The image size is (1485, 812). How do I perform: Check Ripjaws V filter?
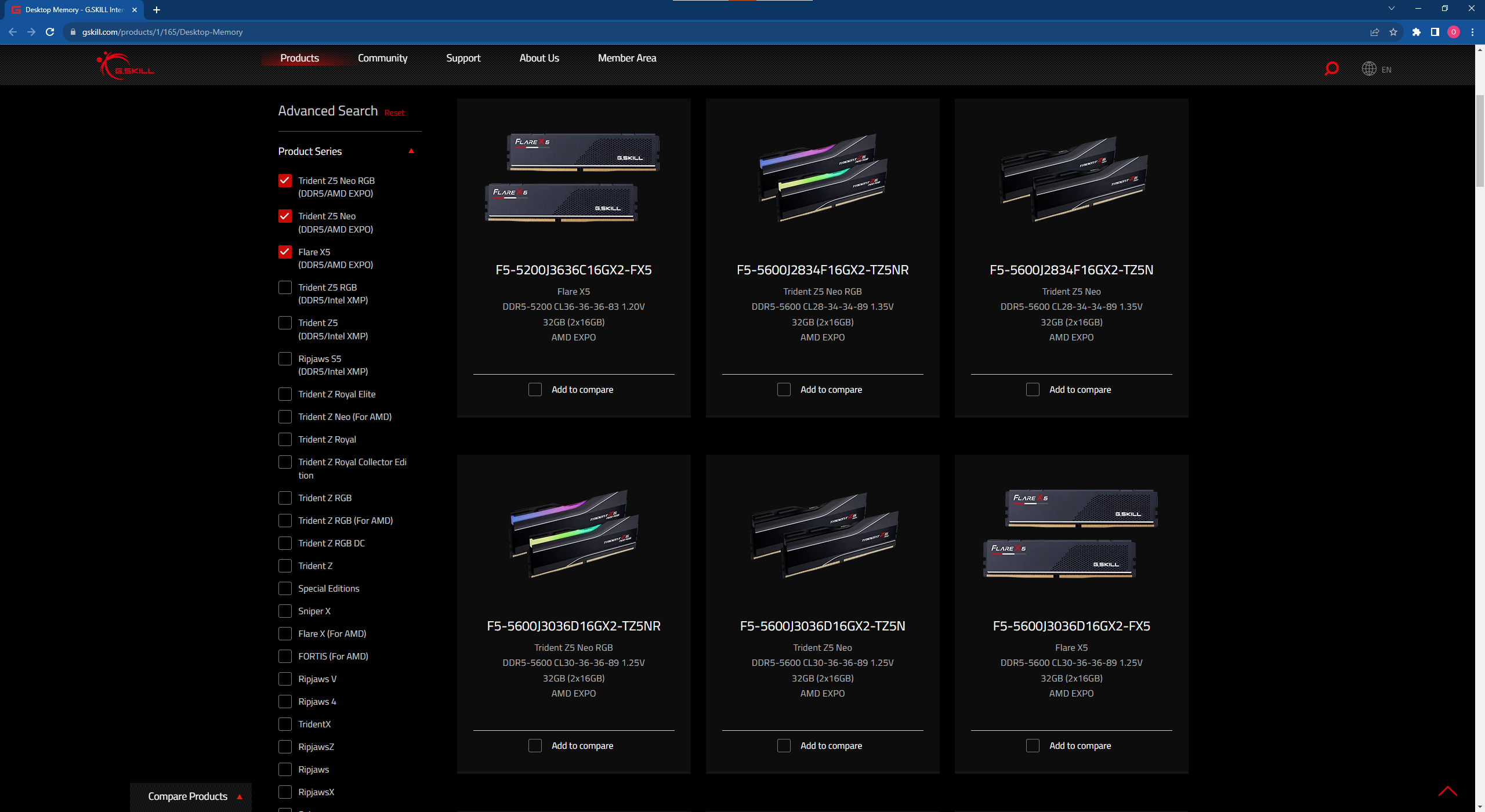[285, 679]
